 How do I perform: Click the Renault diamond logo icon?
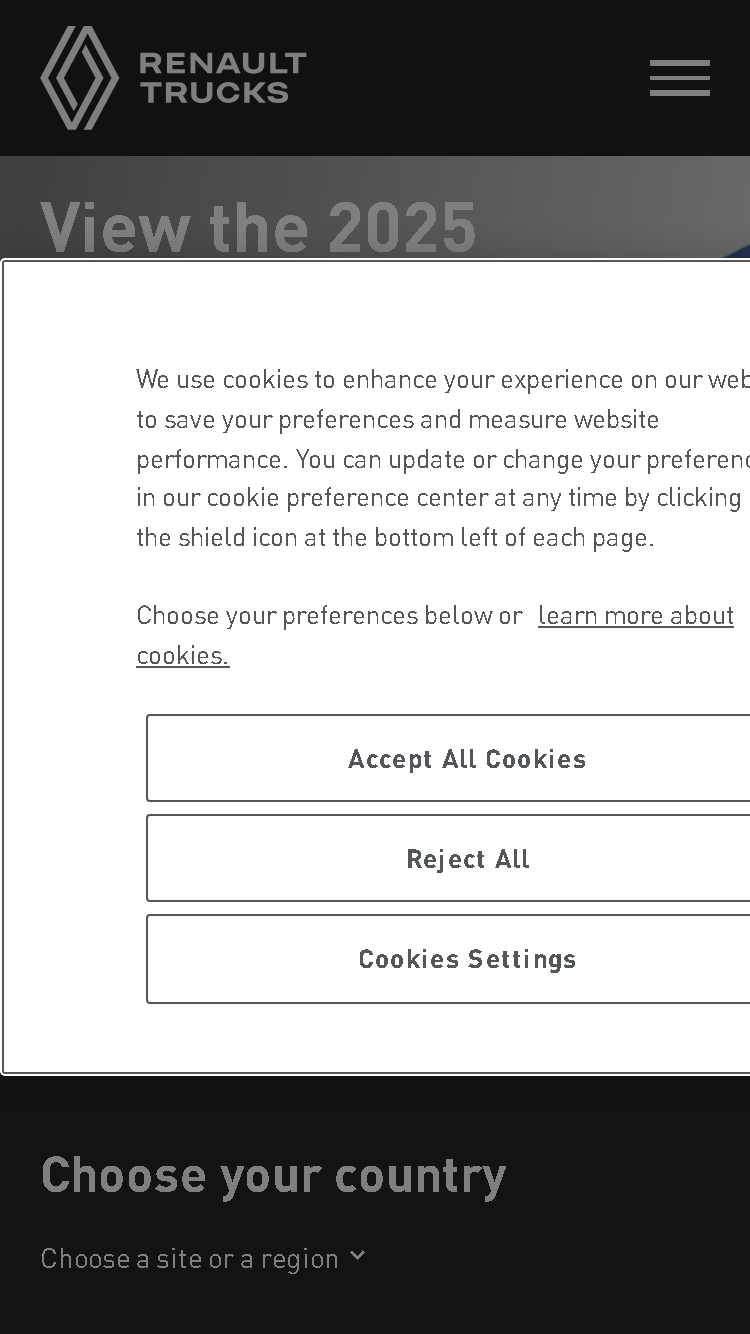79,78
